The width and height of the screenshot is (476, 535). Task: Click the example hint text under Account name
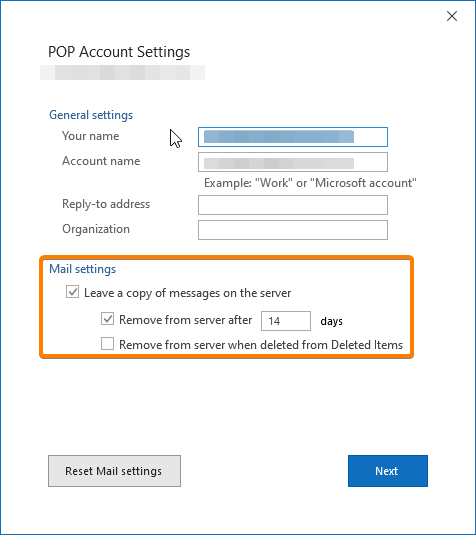310,183
